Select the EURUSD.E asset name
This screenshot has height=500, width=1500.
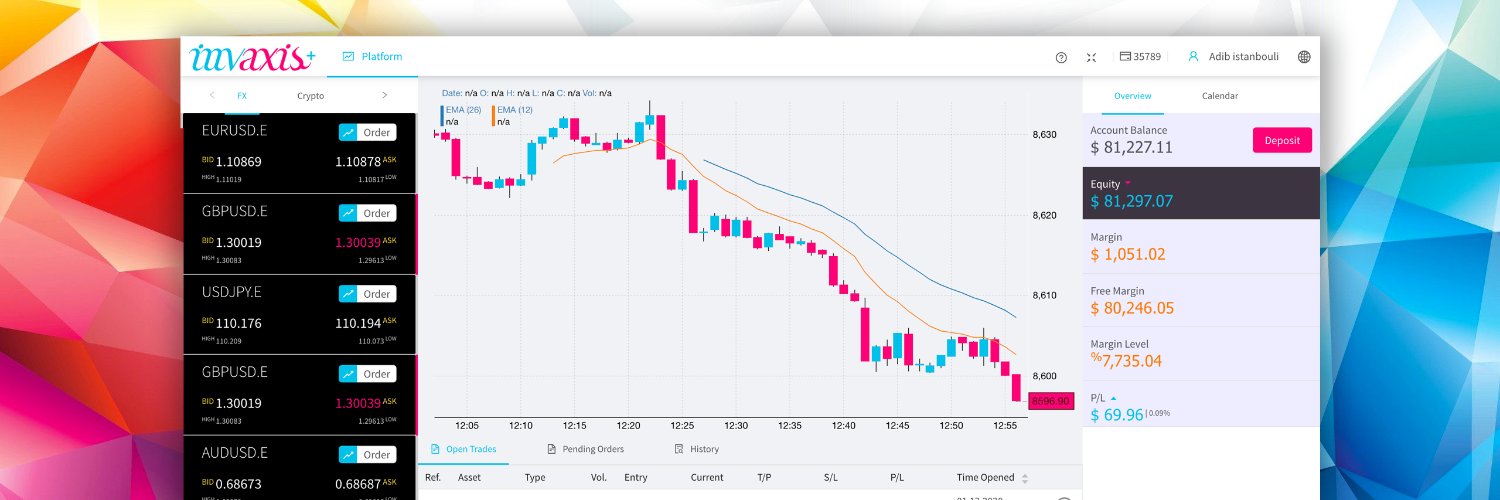point(234,131)
